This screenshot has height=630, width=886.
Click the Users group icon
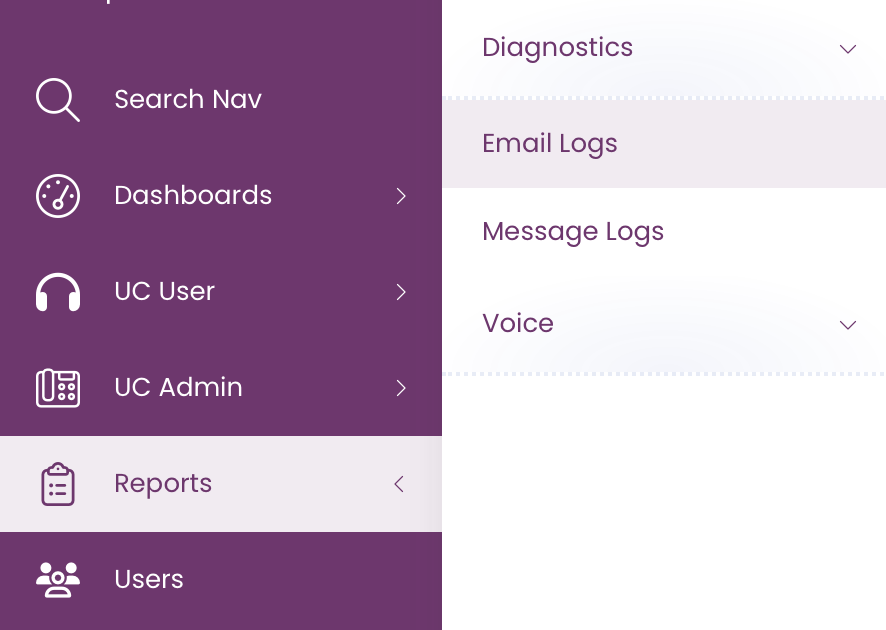click(58, 580)
